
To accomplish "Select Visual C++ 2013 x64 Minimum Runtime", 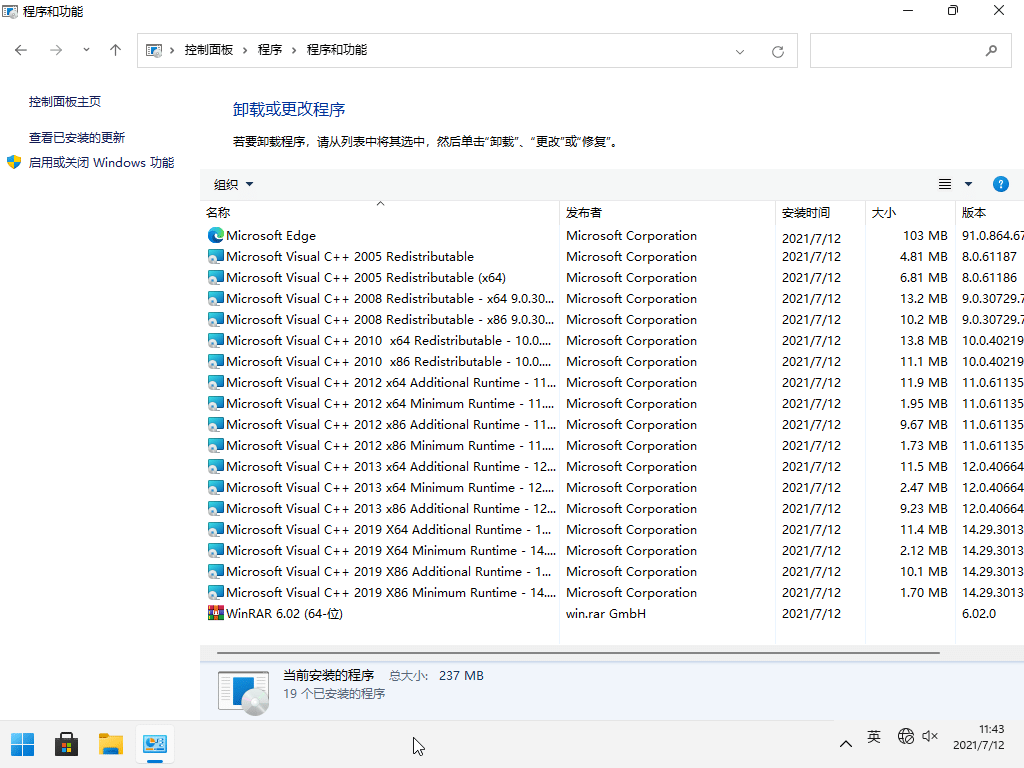I will (x=612, y=487).
